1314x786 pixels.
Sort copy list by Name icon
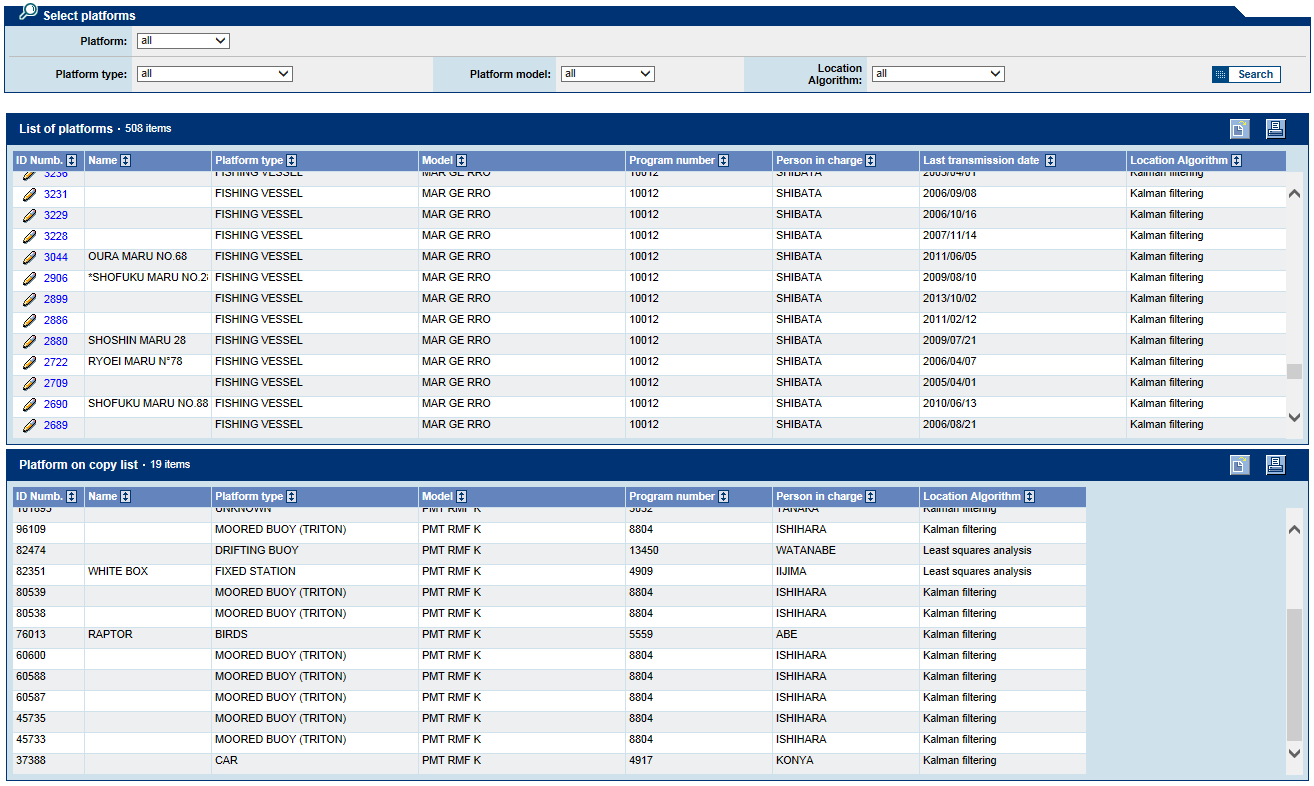click(126, 497)
